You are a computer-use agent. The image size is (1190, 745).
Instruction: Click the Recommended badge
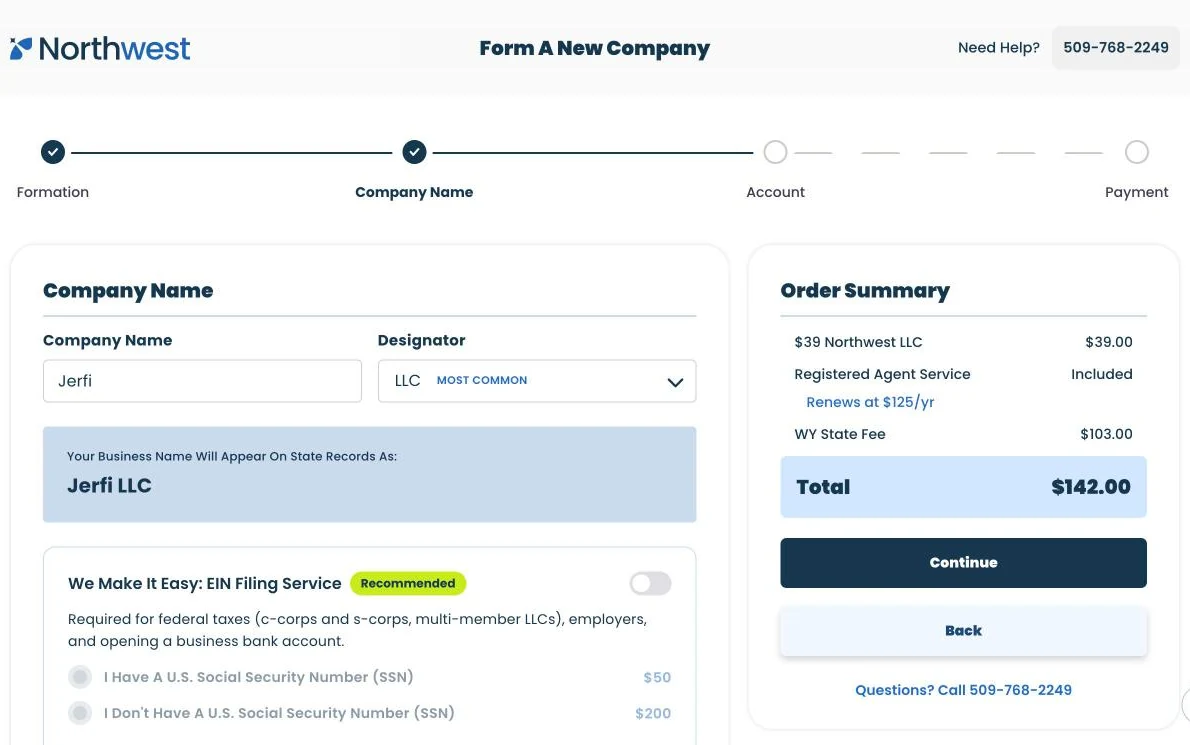[408, 583]
